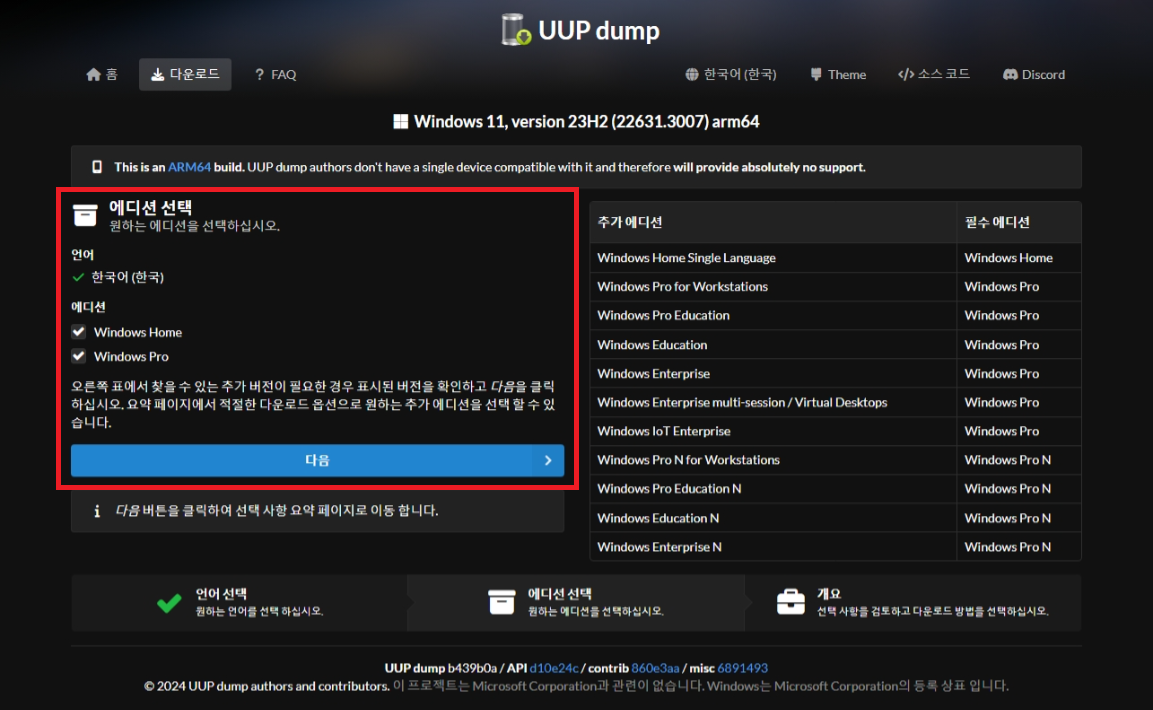Select the Windows Home Single Language row
1153x710 pixels.
[835, 257]
